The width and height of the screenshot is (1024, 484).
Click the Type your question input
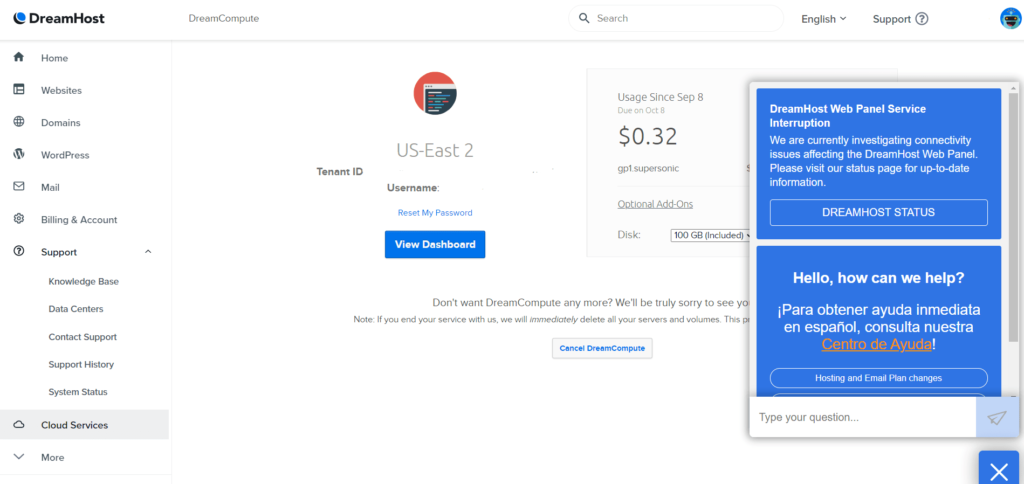pyautogui.click(x=862, y=417)
